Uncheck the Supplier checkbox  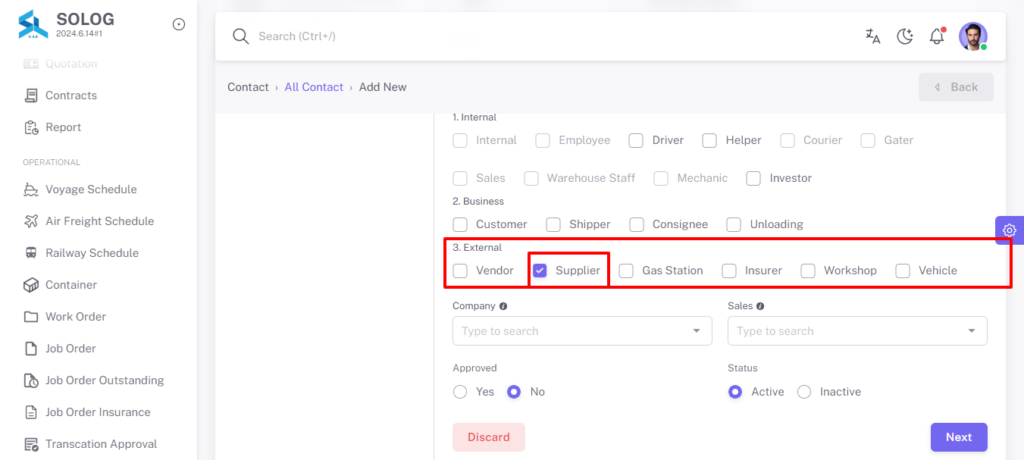[539, 271]
